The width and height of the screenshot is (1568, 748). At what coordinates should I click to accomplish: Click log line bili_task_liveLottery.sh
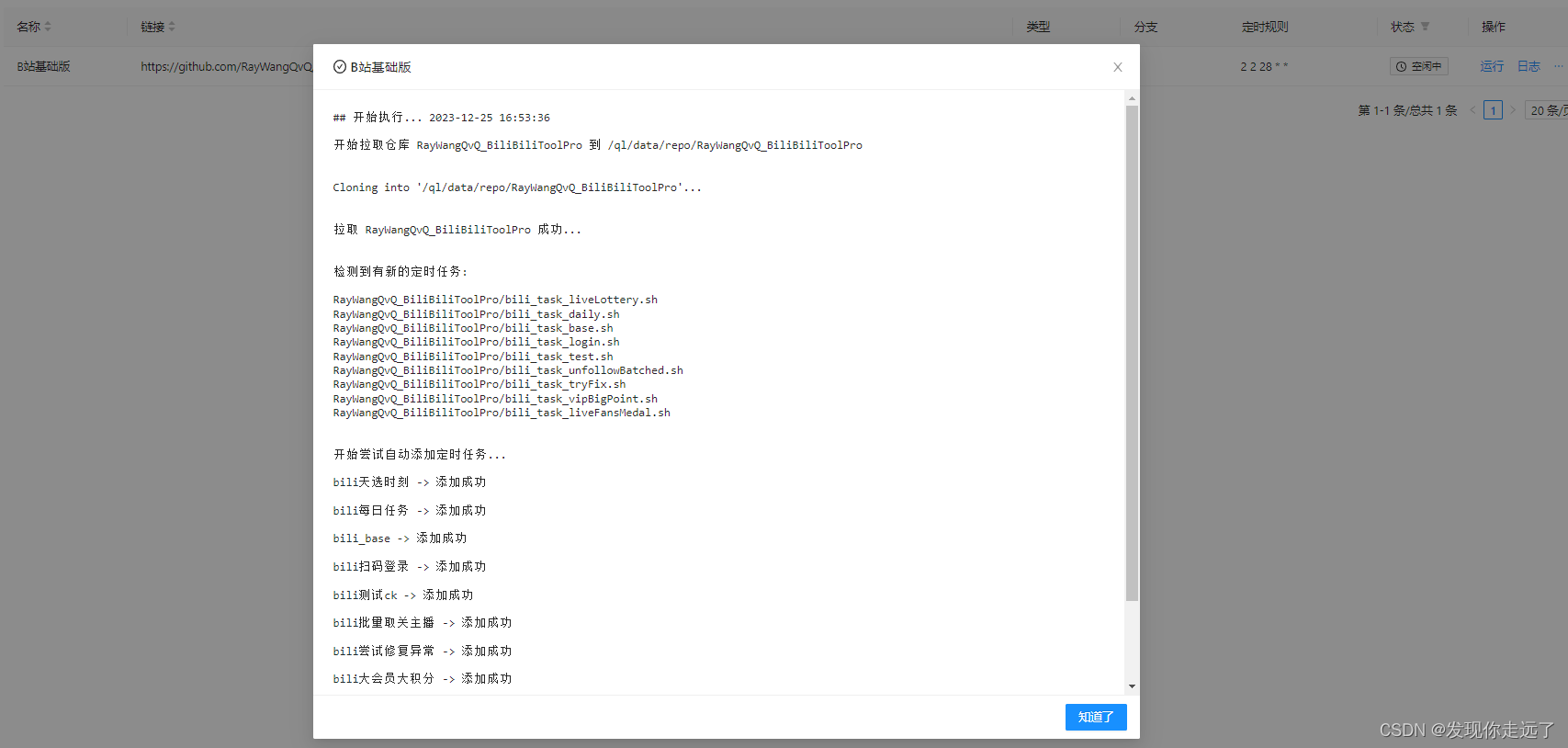click(495, 300)
